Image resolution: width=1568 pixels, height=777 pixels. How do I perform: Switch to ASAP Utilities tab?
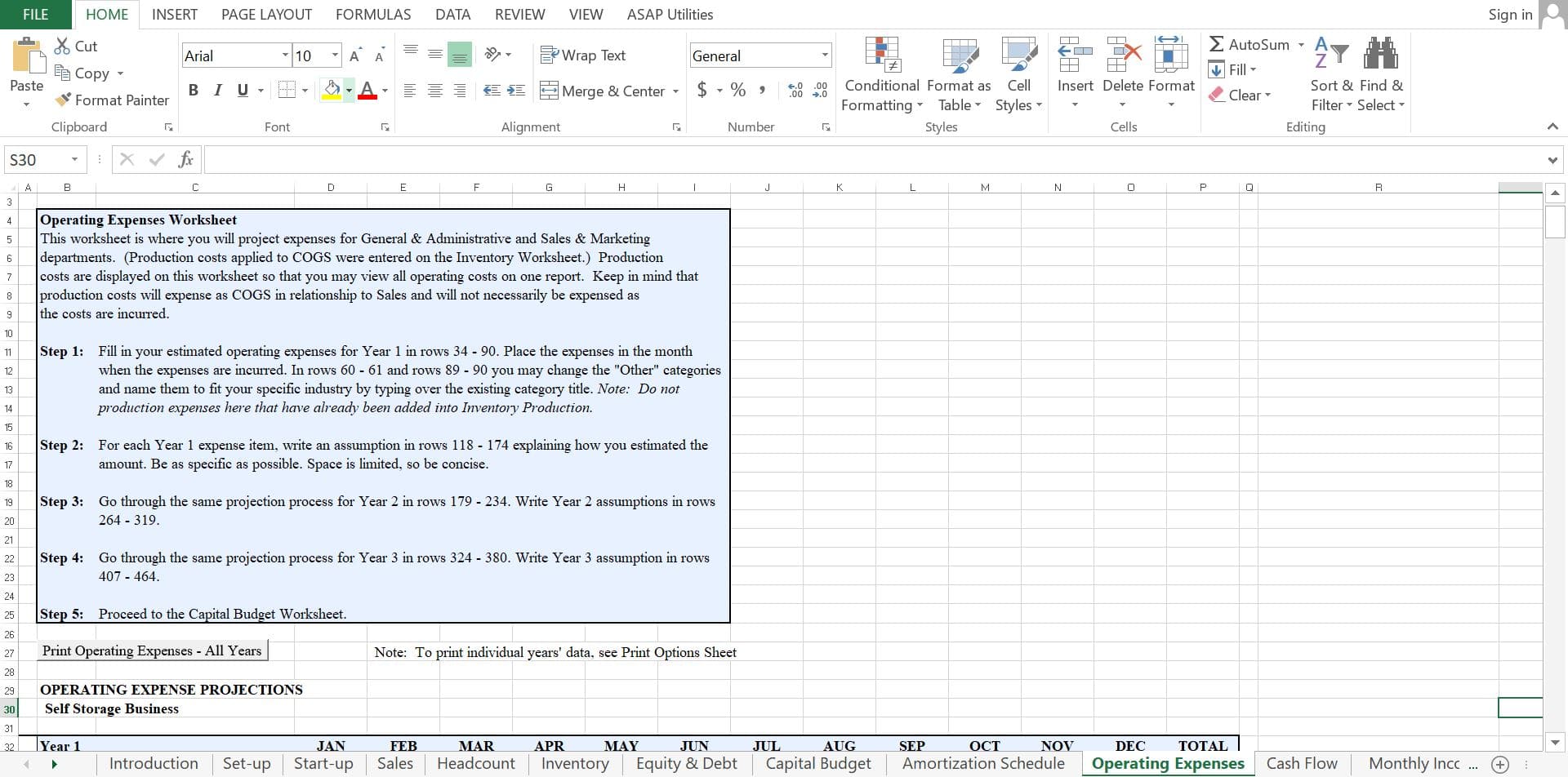pyautogui.click(x=670, y=15)
